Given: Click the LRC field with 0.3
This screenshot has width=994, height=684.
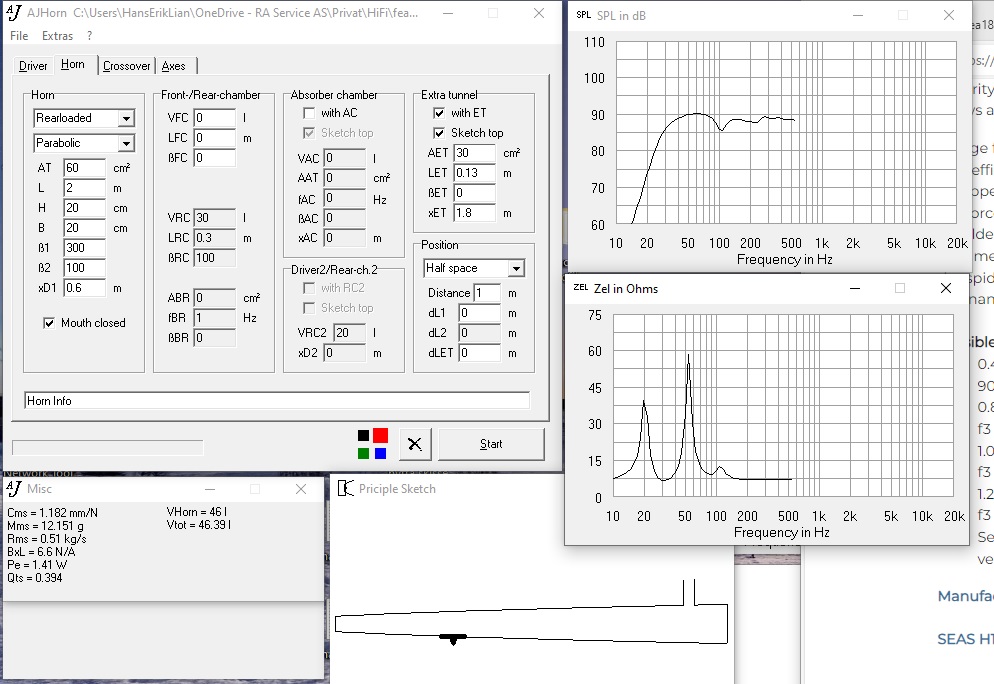Looking at the screenshot, I should coord(214,238).
